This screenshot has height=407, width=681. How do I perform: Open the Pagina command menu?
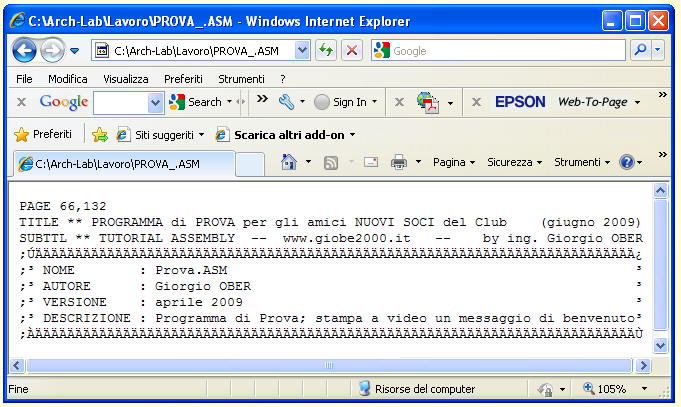click(x=454, y=162)
